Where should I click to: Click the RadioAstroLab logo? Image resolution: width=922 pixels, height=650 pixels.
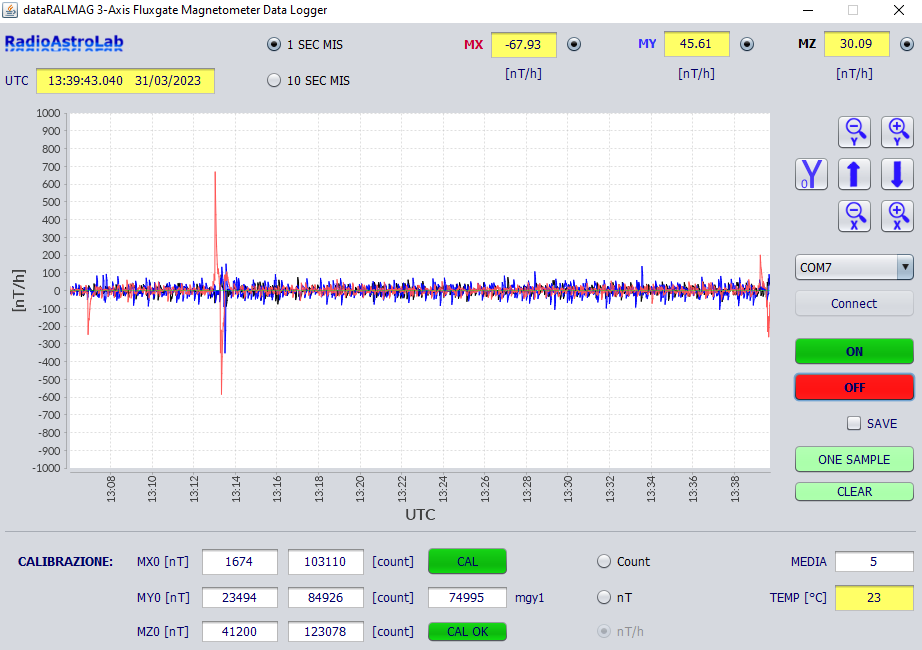pos(64,43)
